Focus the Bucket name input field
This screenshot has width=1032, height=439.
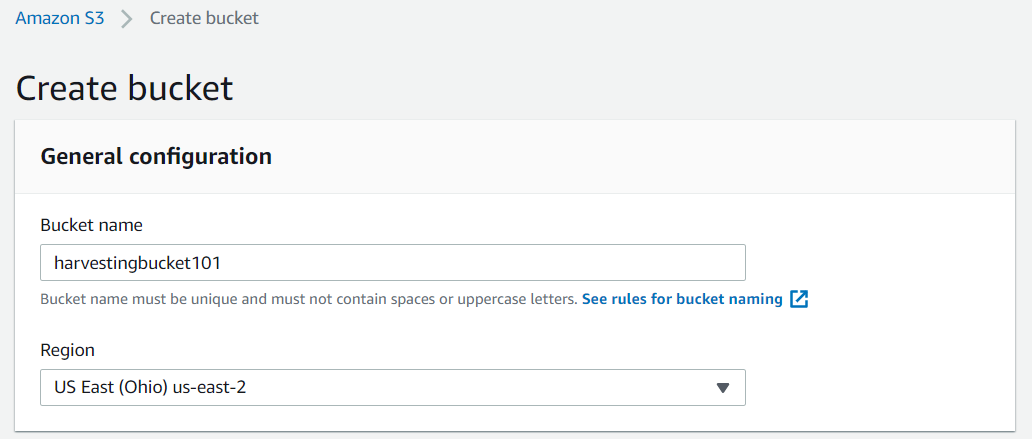(393, 263)
